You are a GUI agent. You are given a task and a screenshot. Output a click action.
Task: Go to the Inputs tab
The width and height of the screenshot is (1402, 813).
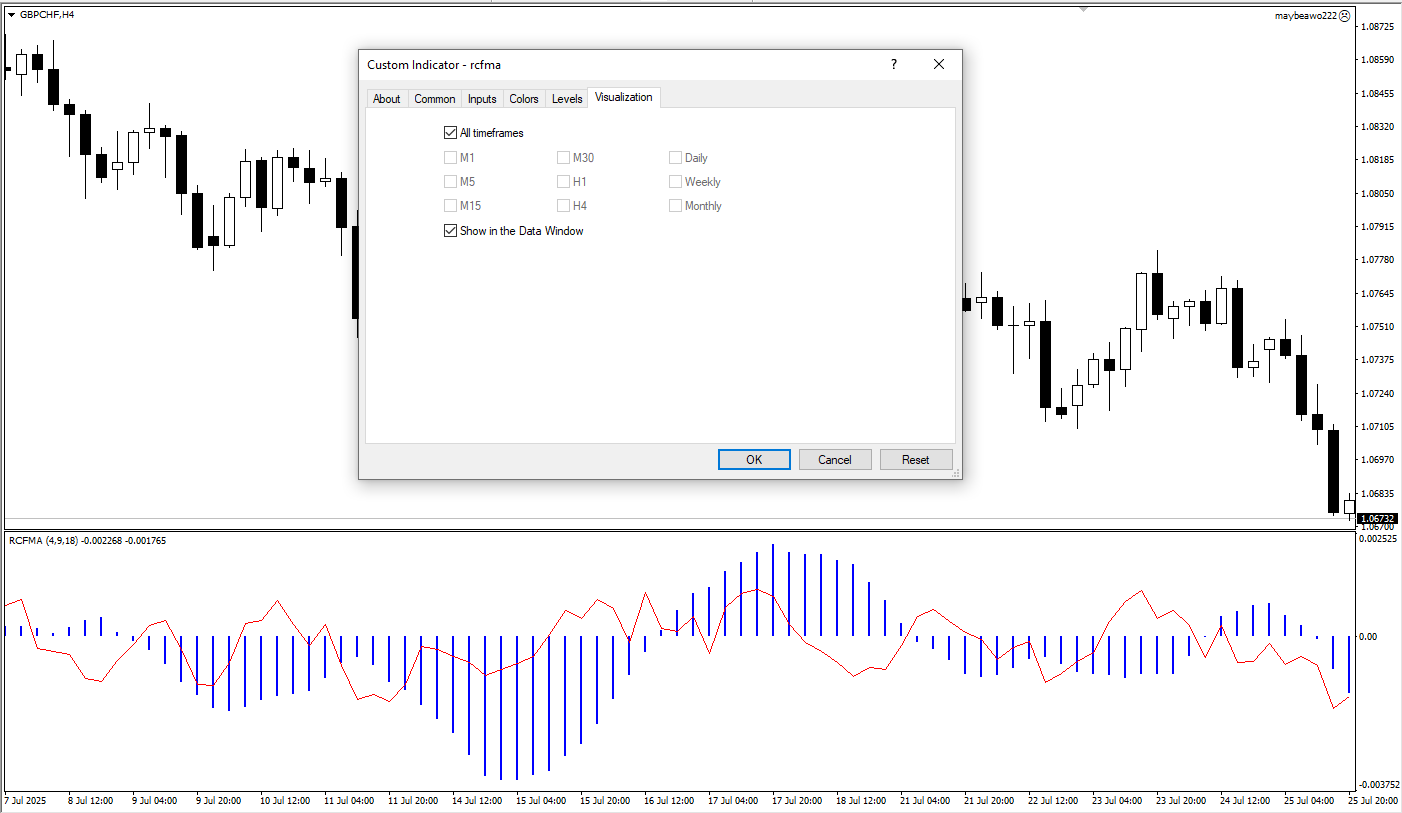[482, 99]
